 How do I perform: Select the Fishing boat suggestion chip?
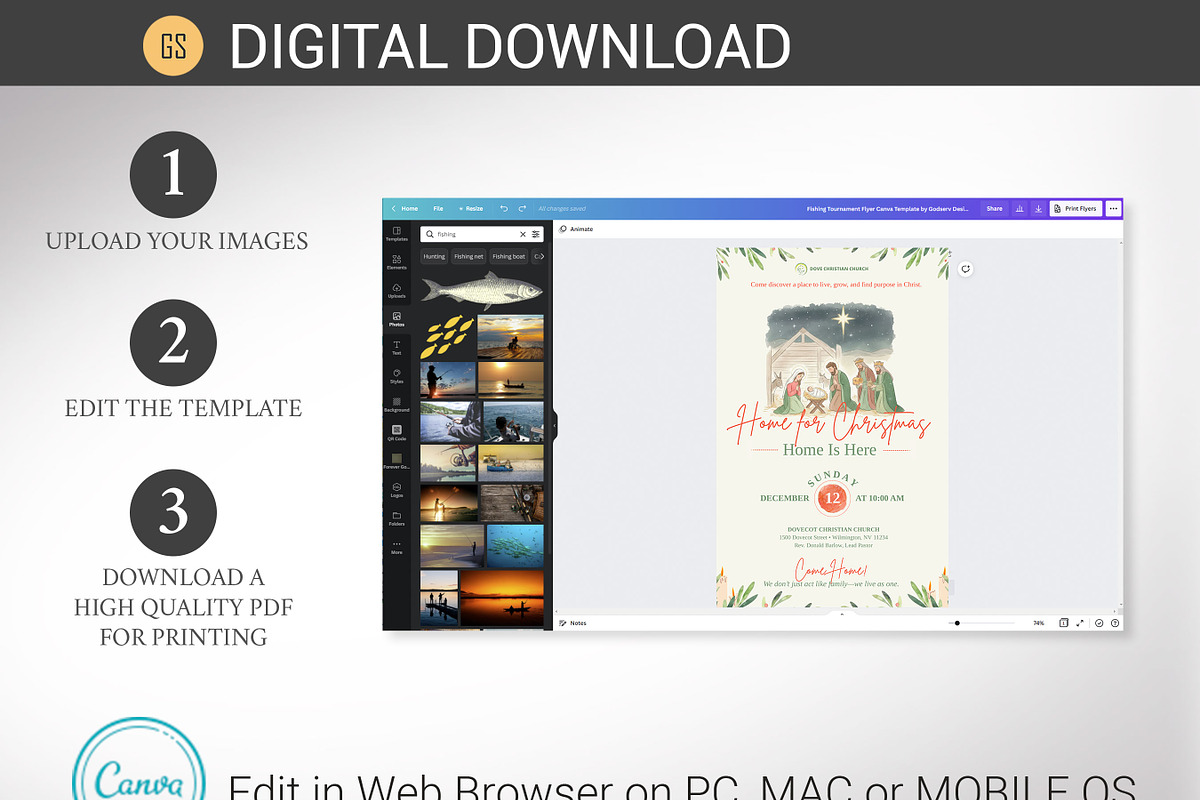[509, 257]
